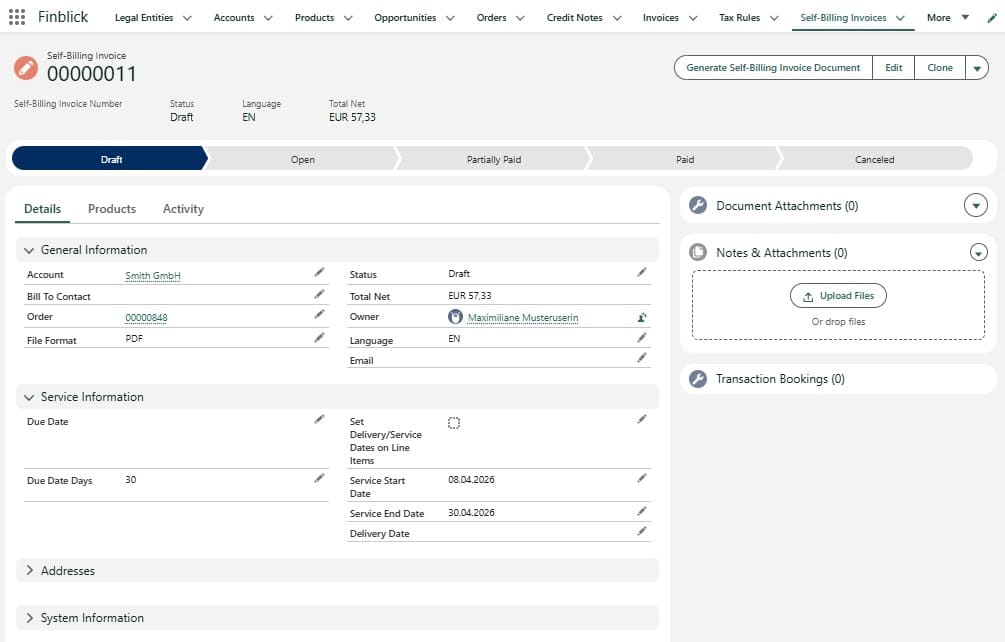Viewport: 1005px width, 642px height.
Task: Open the Products nav dropdown chevron
Action: tap(348, 18)
